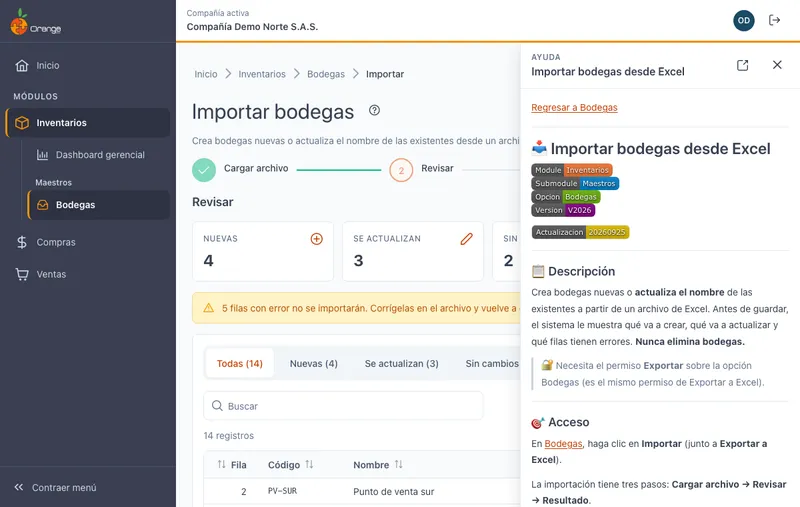Click 'Compañía Demo Norte S.A.S.' company name
Screen dimensions: 800x507
252,27
